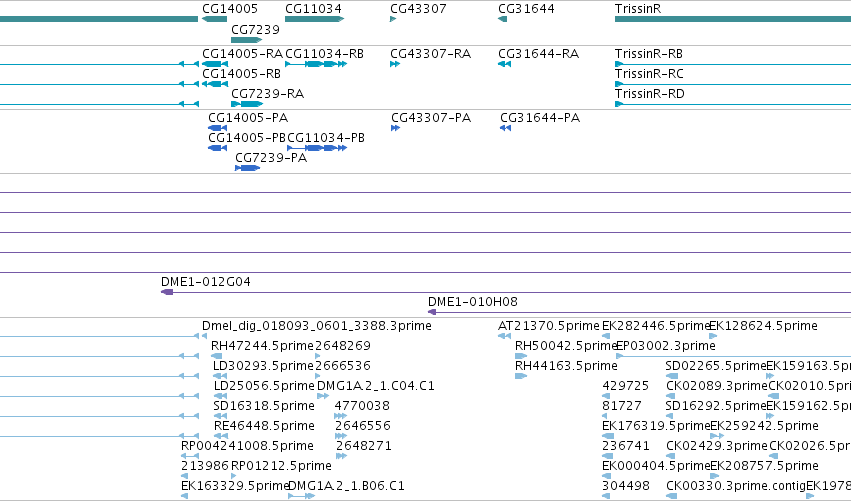Select transcript TrissinR-RB

tap(649, 54)
